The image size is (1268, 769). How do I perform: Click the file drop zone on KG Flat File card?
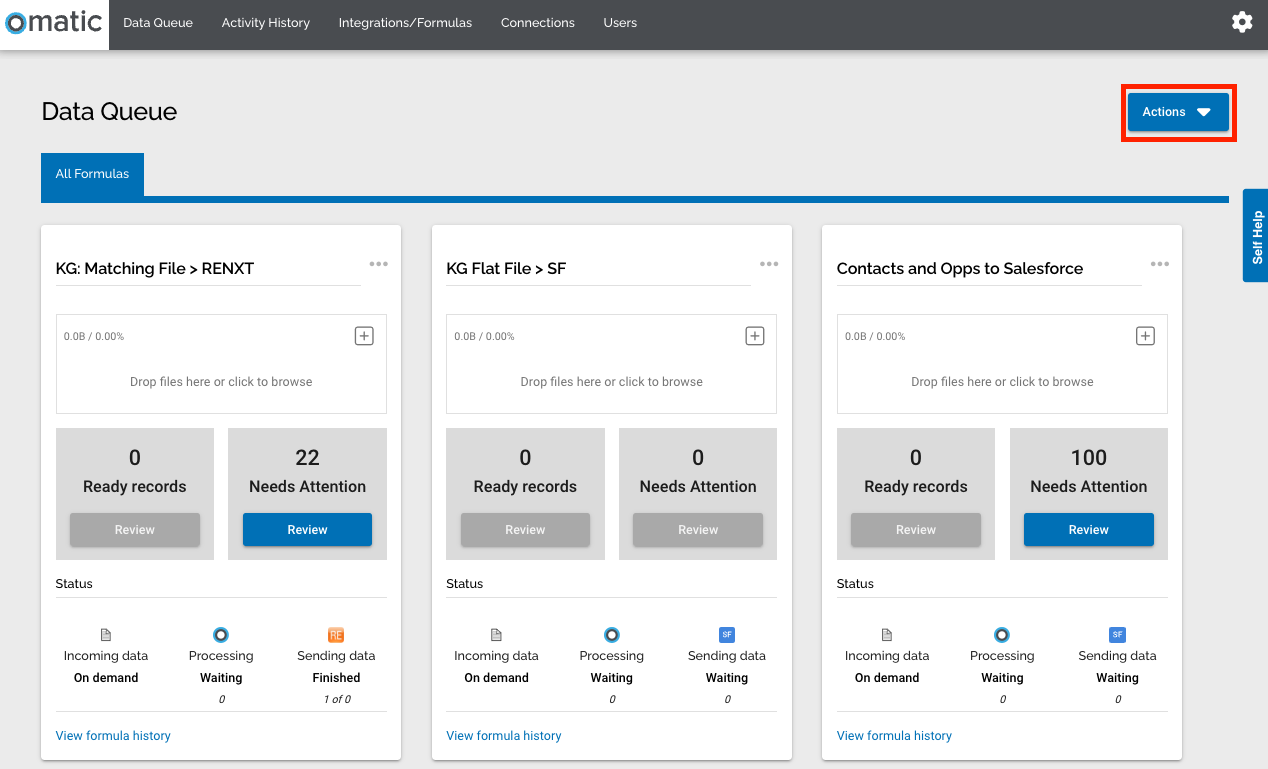click(x=610, y=381)
